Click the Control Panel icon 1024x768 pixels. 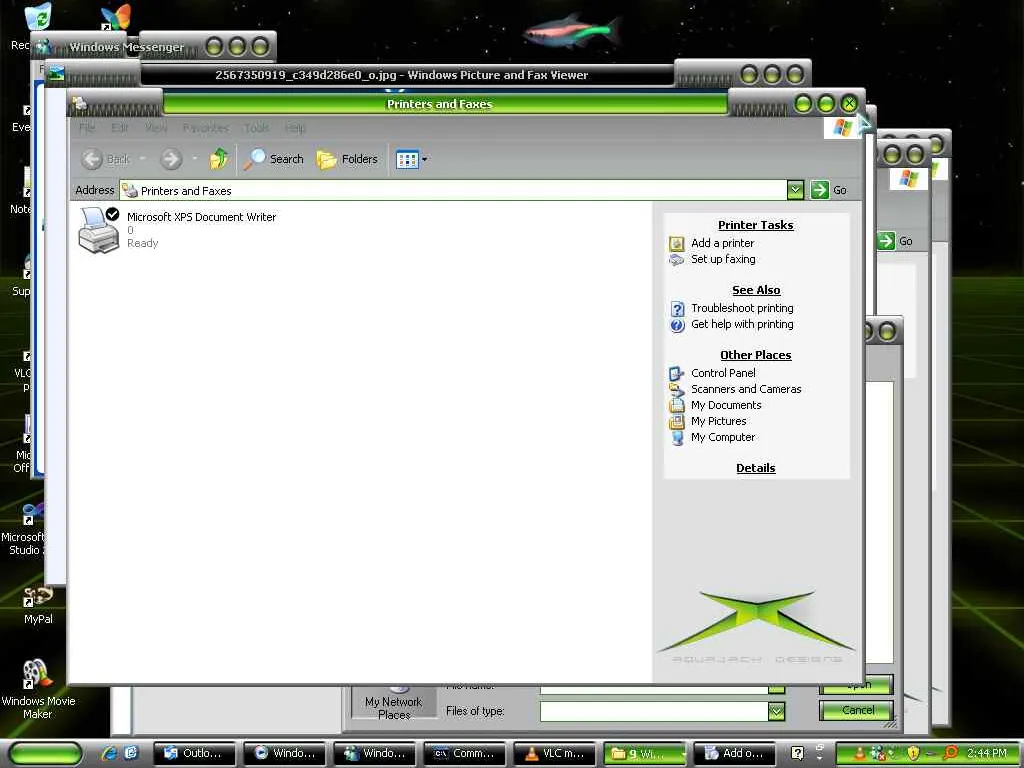tap(677, 374)
